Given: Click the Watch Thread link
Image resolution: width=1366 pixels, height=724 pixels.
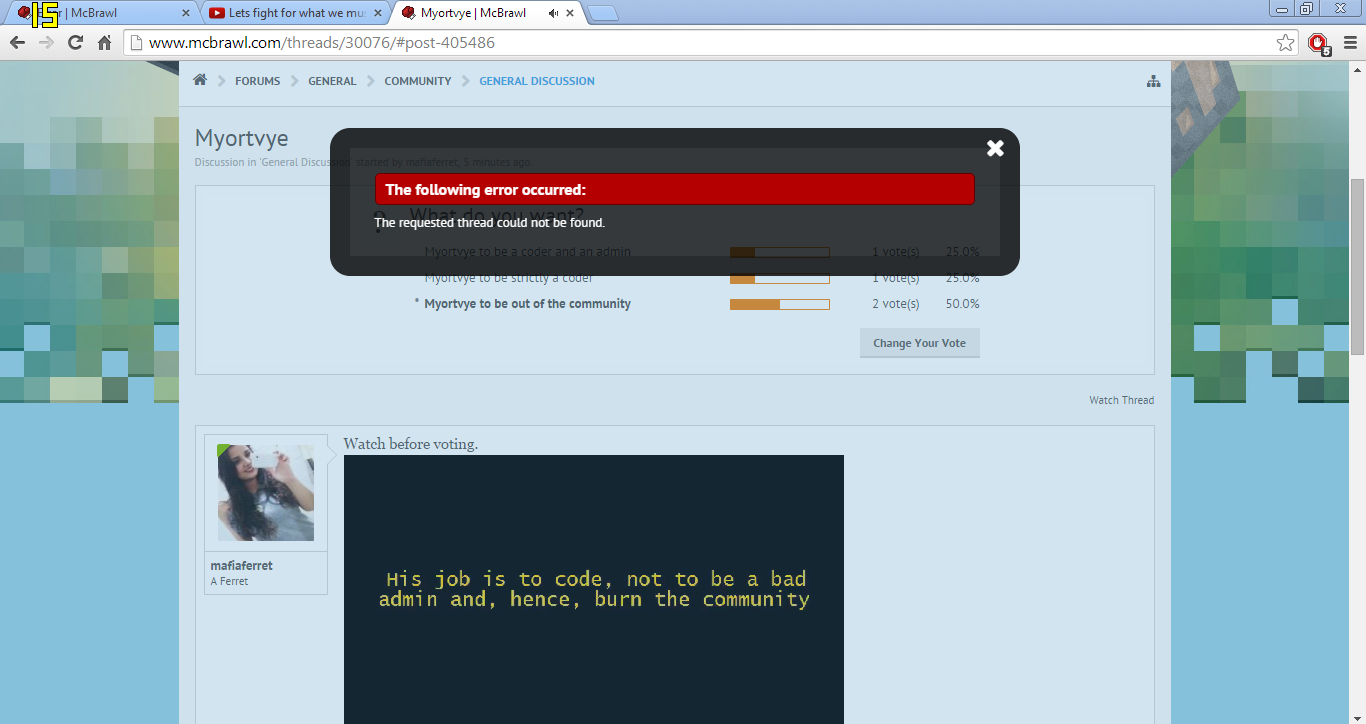Looking at the screenshot, I should coord(1121,400).
